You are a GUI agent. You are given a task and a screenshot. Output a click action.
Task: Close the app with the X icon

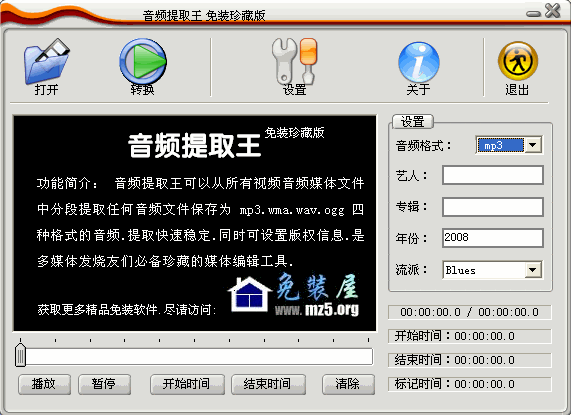pos(552,10)
